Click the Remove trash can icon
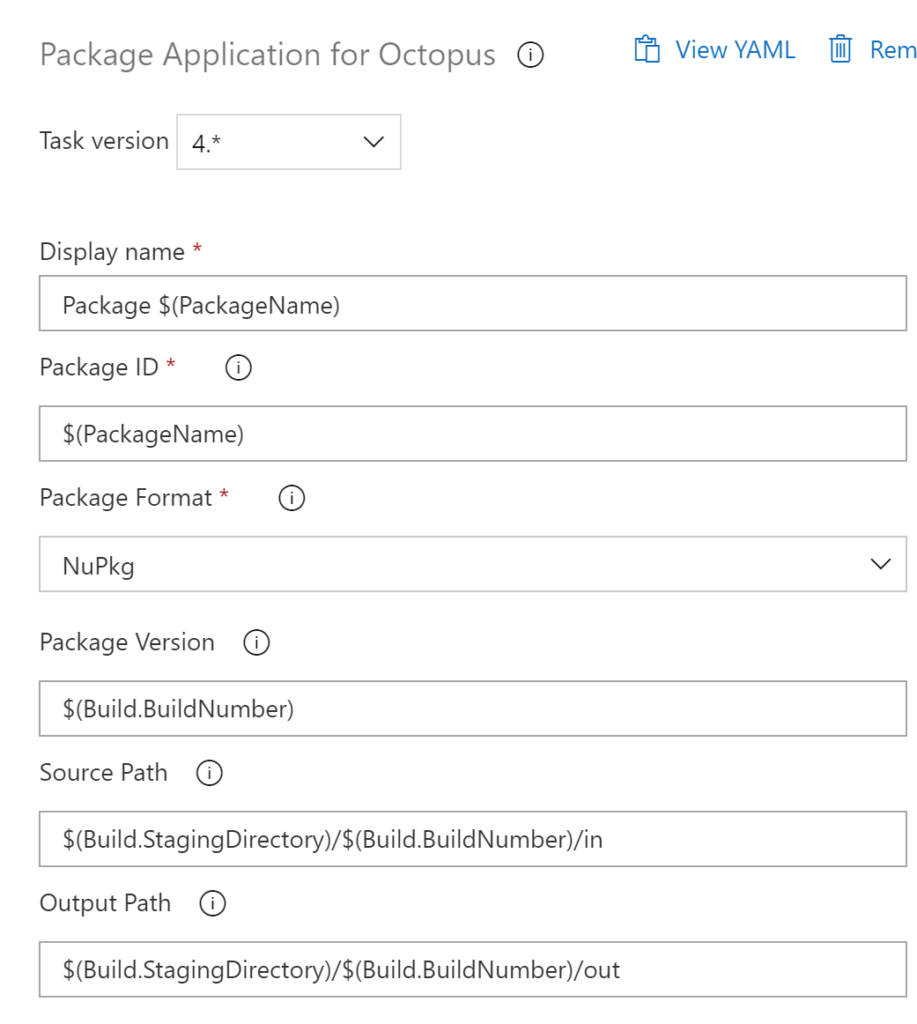917x1024 pixels. pos(840,50)
